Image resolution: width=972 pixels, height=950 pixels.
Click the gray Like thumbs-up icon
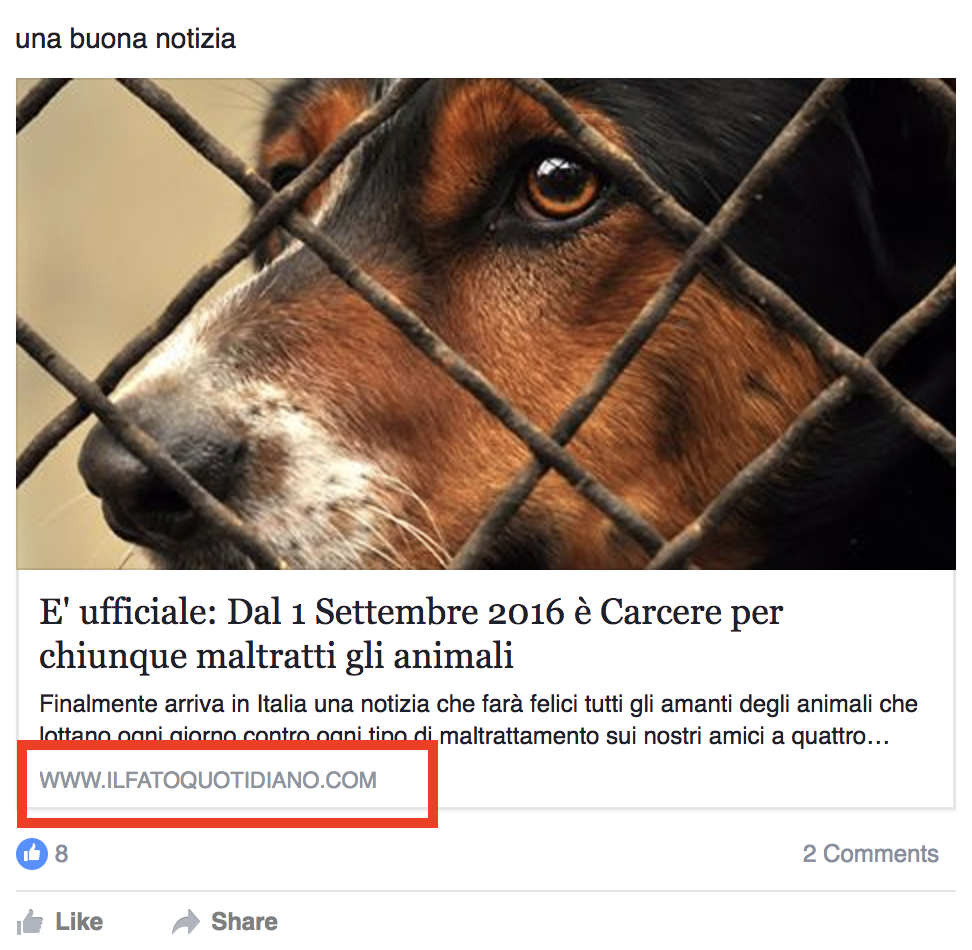pyautogui.click(x=30, y=922)
